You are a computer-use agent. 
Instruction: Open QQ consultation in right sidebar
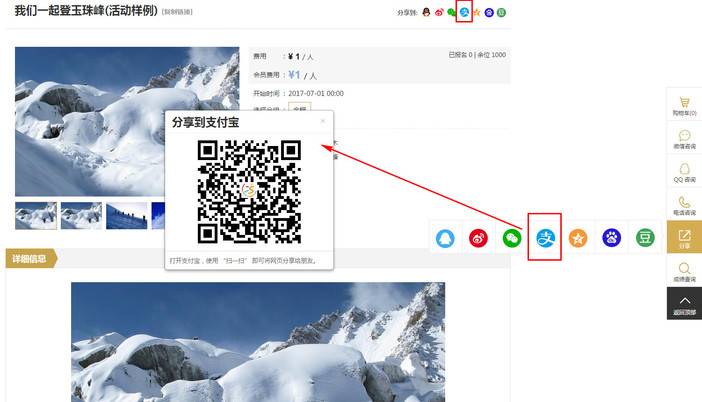(684, 172)
